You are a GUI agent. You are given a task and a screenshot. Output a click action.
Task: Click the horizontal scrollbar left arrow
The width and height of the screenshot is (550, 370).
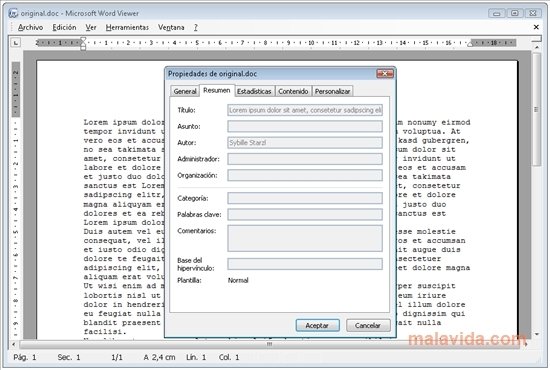click(14, 344)
